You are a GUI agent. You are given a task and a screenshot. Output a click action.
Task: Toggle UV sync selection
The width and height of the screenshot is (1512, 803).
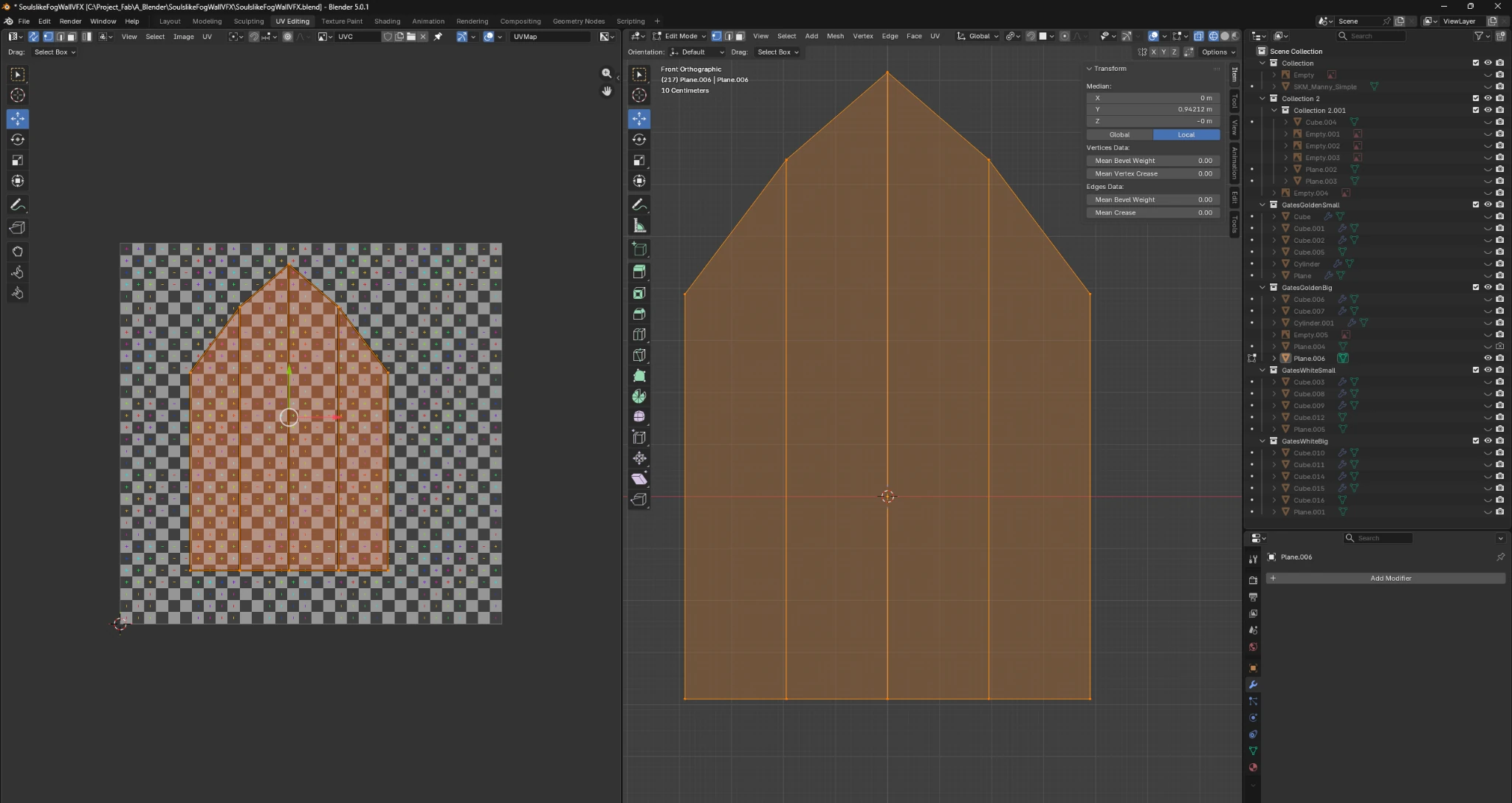33,36
